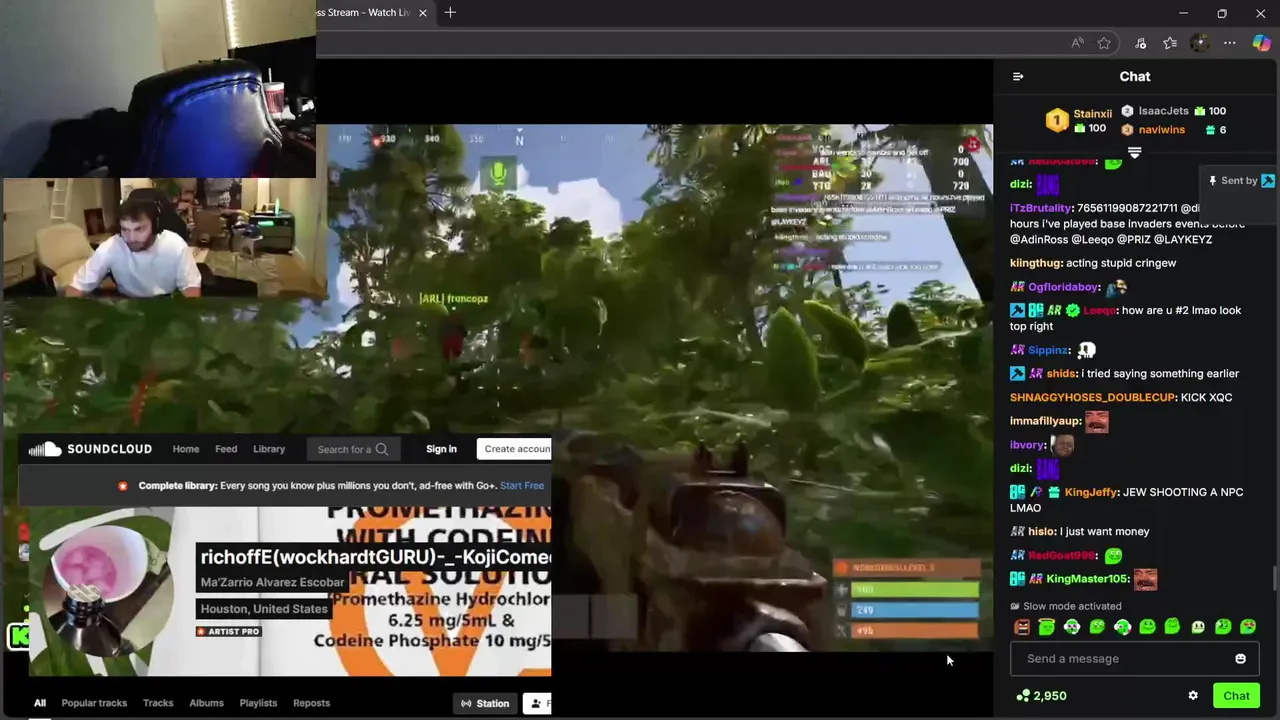
Task: Click username shids in chat
Action: (1060, 374)
